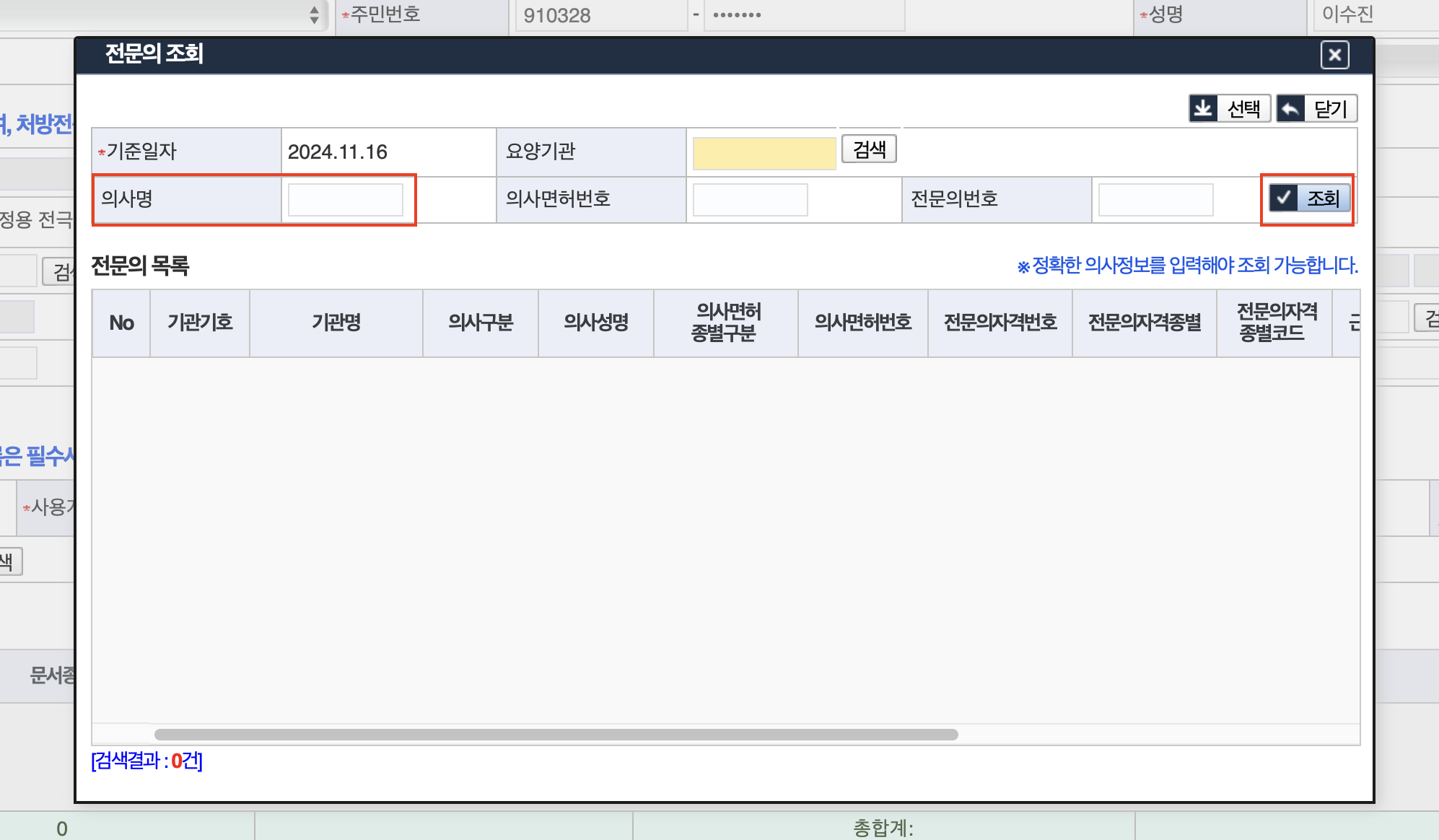
Task: Close the 전문의 조회 dialog with X
Action: (1334, 55)
